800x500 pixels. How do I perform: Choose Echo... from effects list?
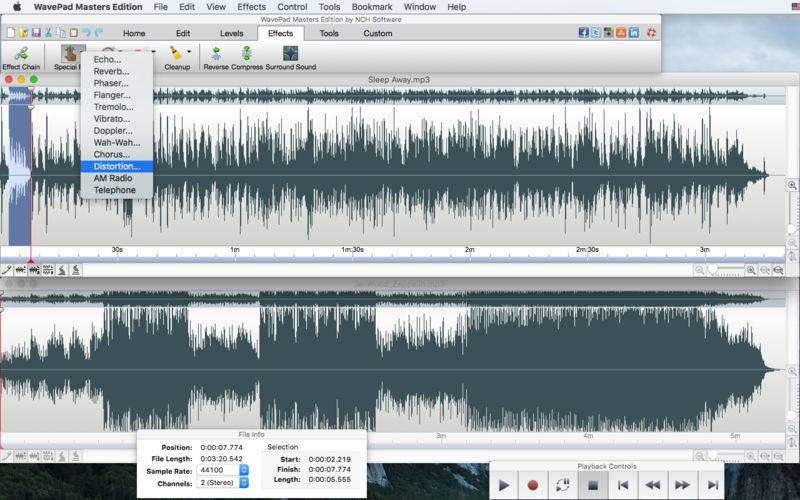pos(117,60)
